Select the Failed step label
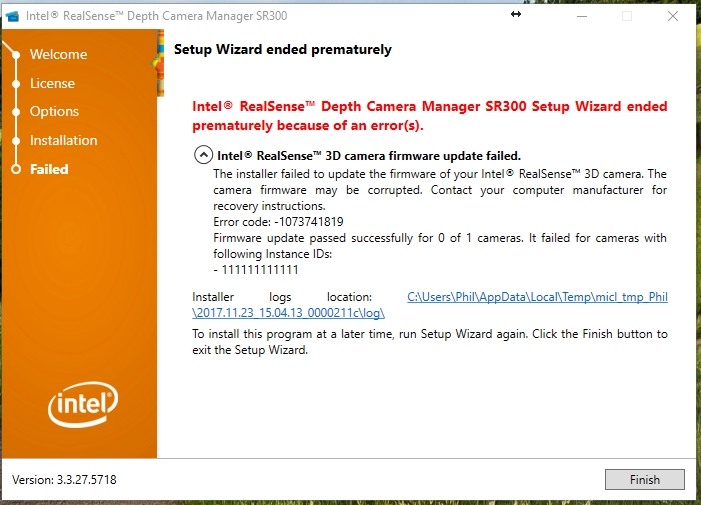This screenshot has width=701, height=505. pos(49,170)
